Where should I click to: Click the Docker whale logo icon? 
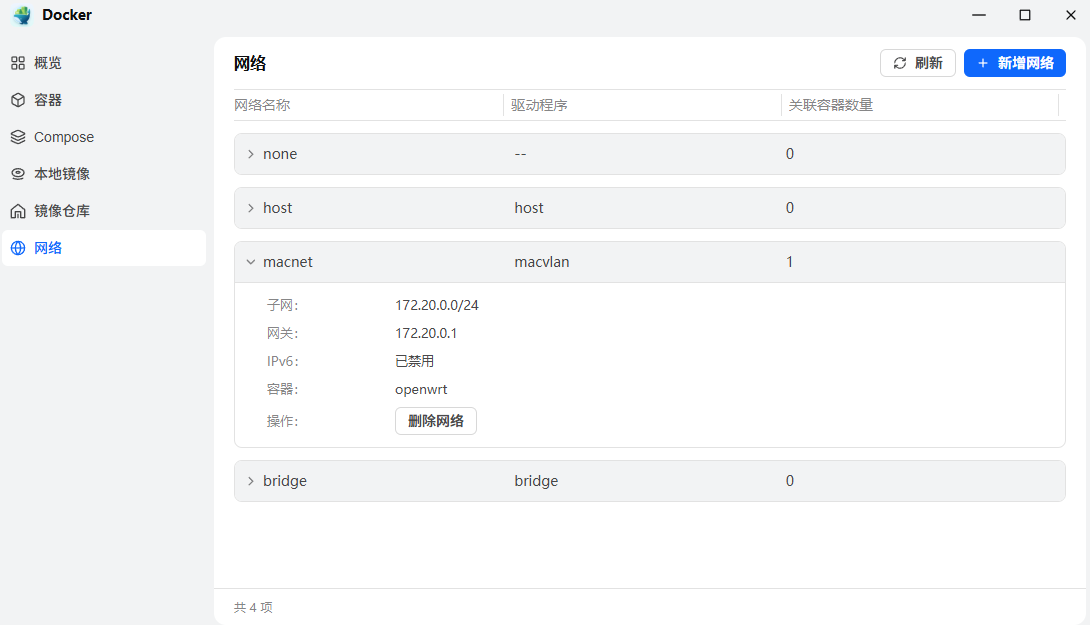[22, 15]
